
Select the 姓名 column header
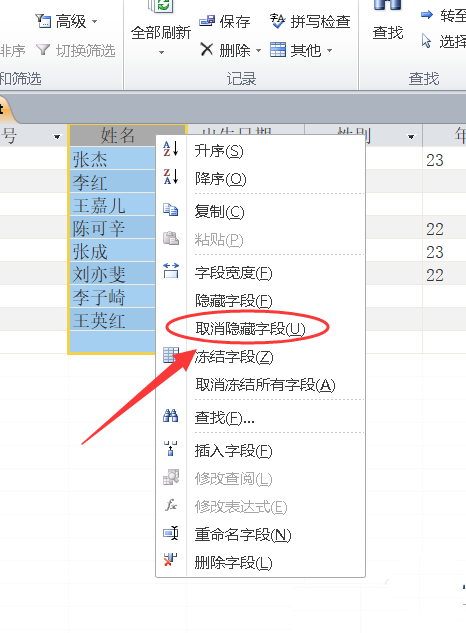click(x=127, y=135)
